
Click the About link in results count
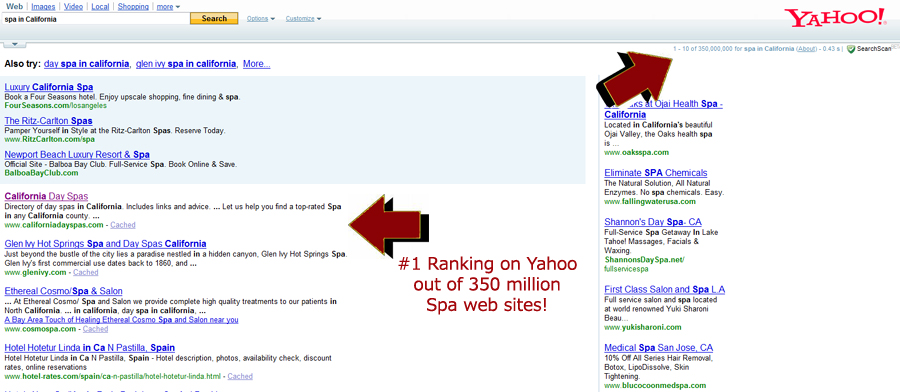click(806, 49)
